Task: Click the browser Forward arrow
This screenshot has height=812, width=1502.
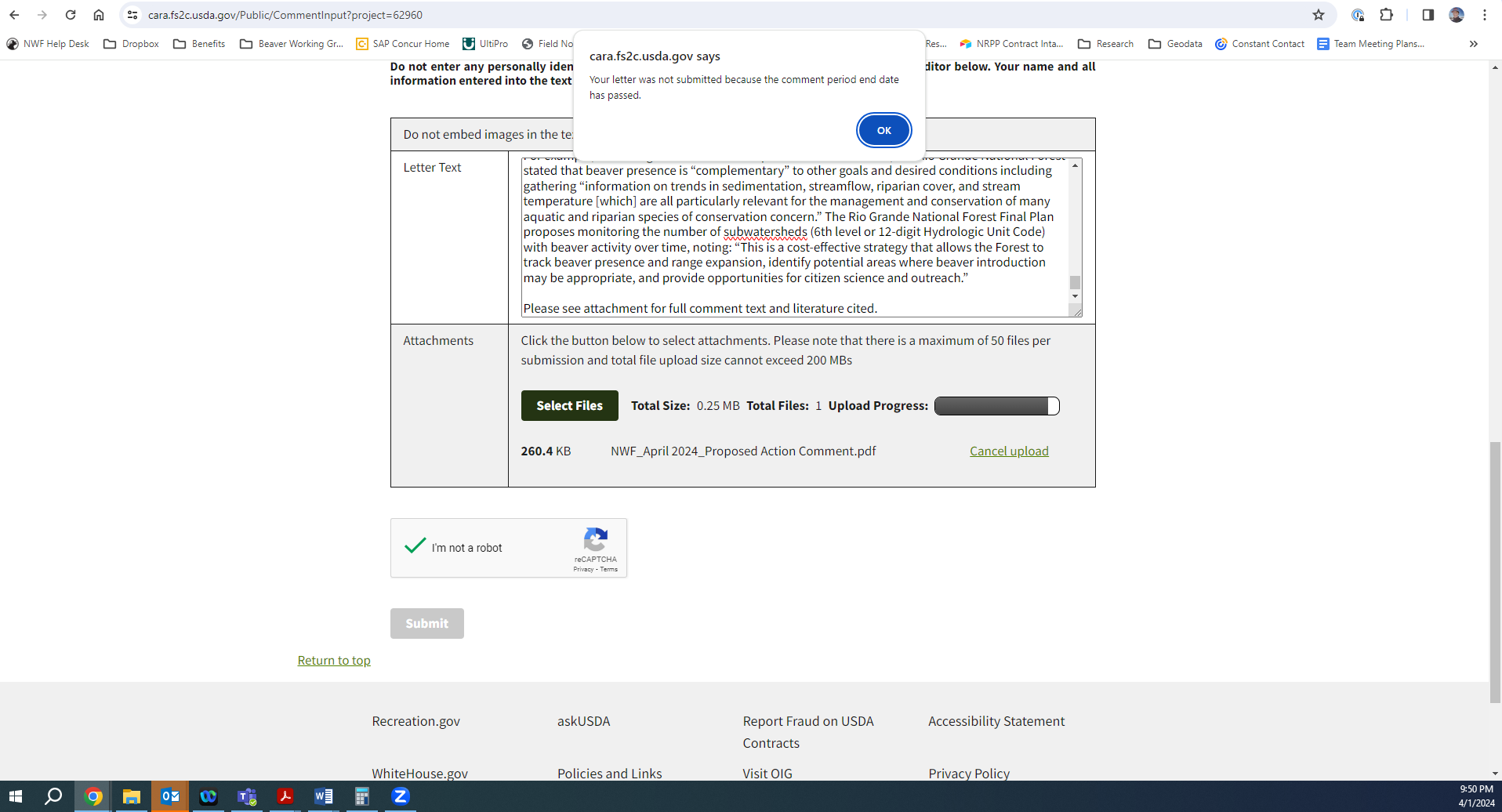Action: 42,15
